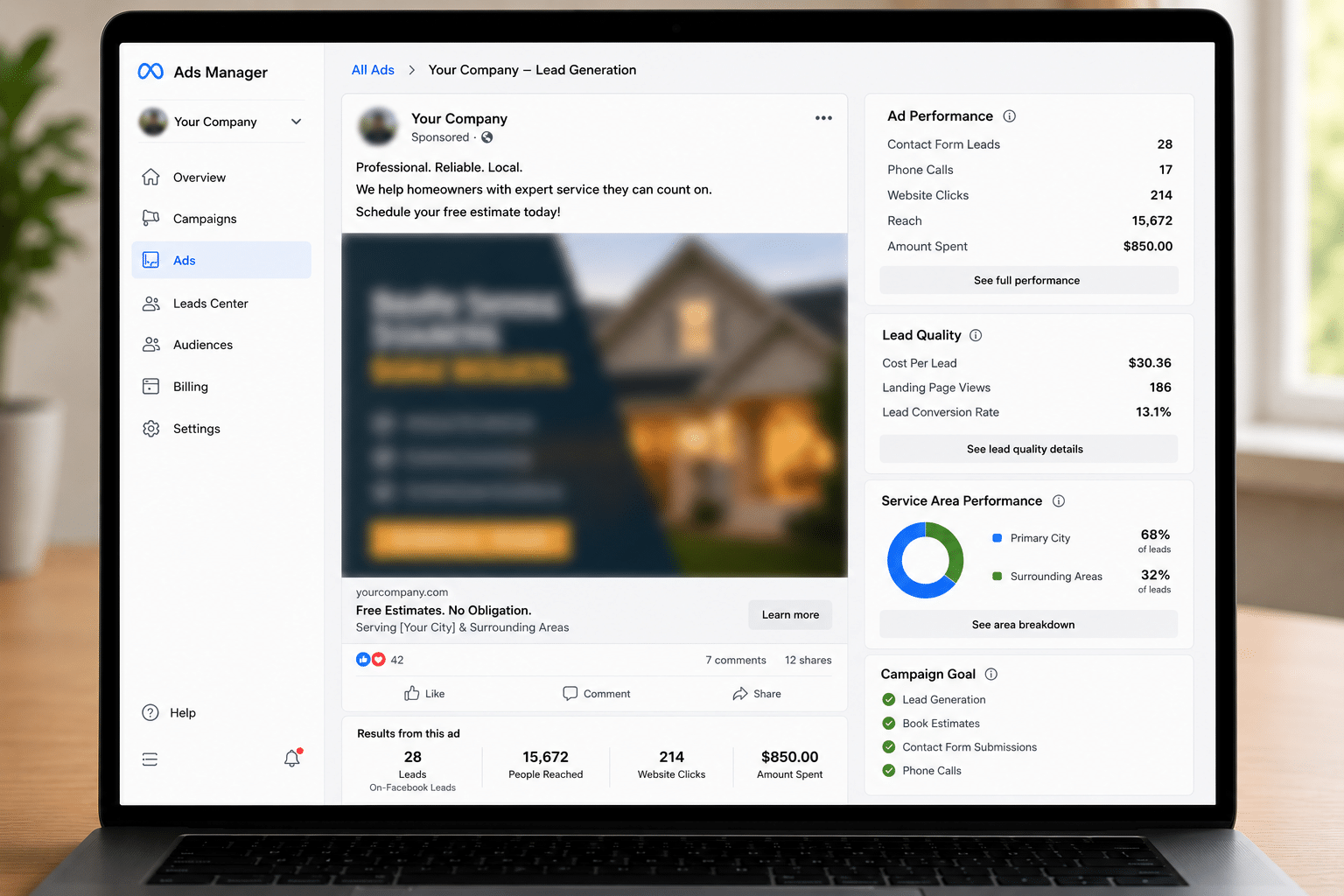Click the Meta infinity logo
This screenshot has height=896, width=1344.
click(150, 72)
